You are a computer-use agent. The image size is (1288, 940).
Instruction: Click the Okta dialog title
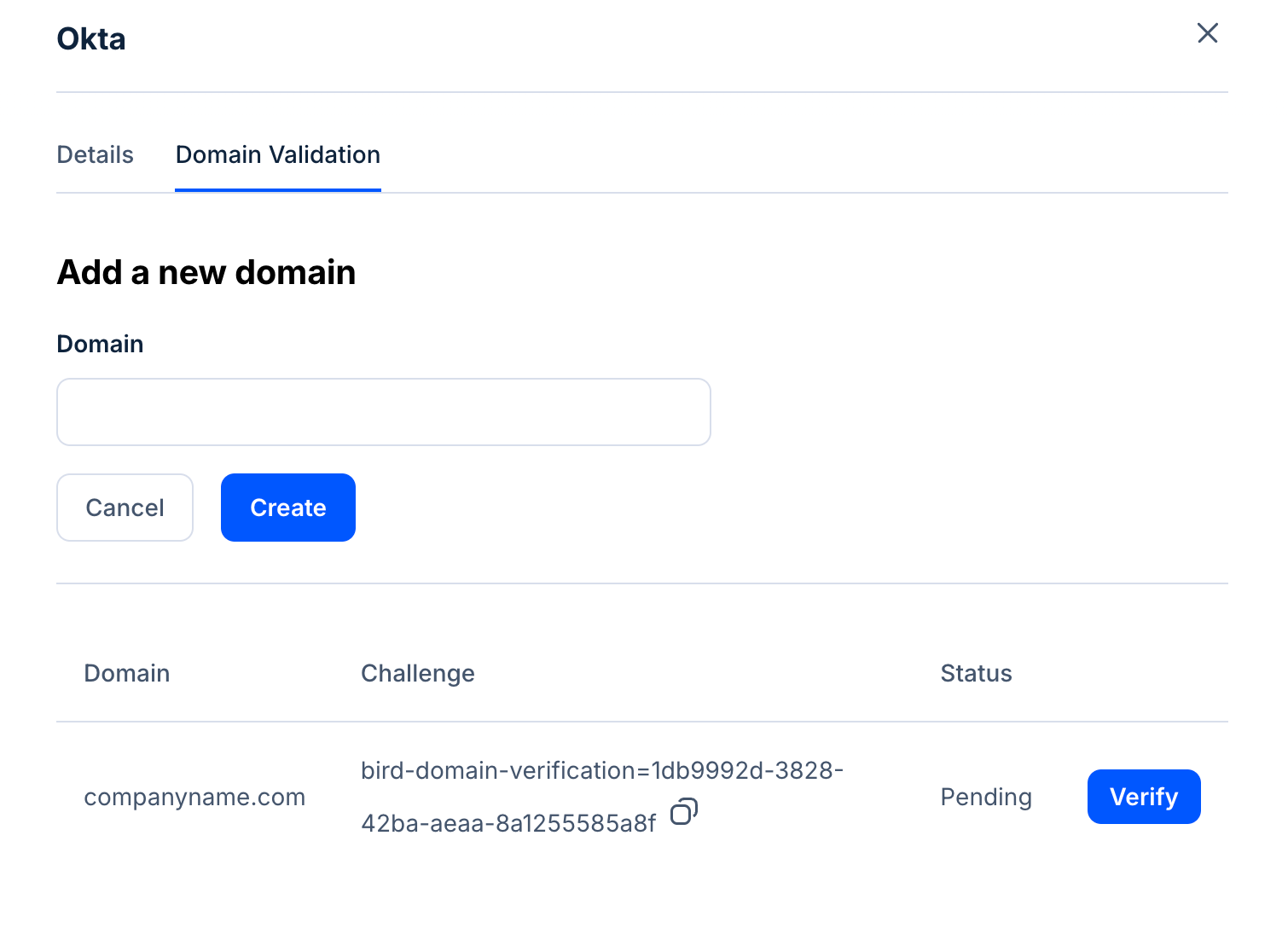tap(91, 39)
